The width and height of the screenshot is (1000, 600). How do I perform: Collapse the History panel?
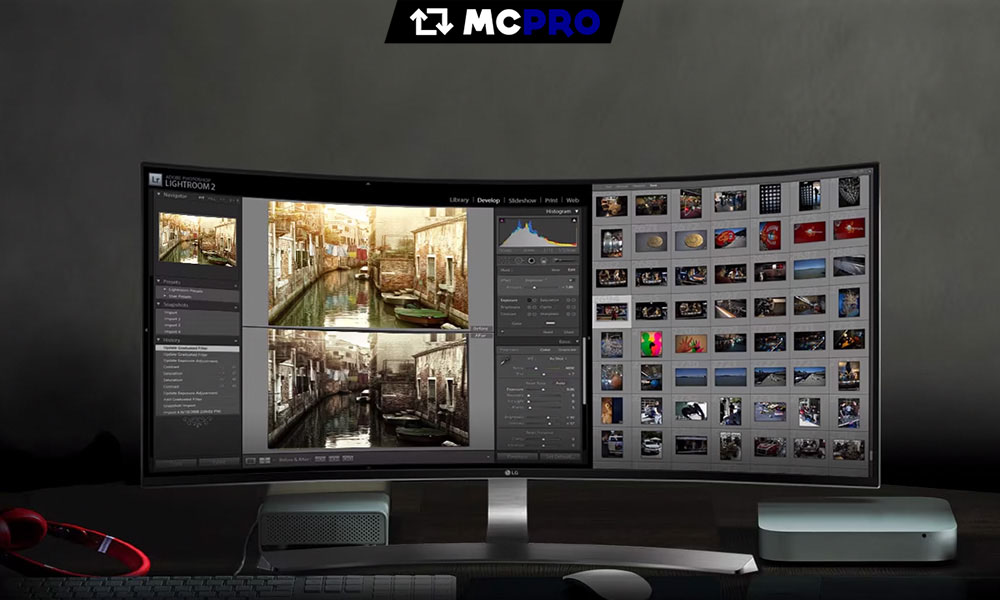point(159,339)
